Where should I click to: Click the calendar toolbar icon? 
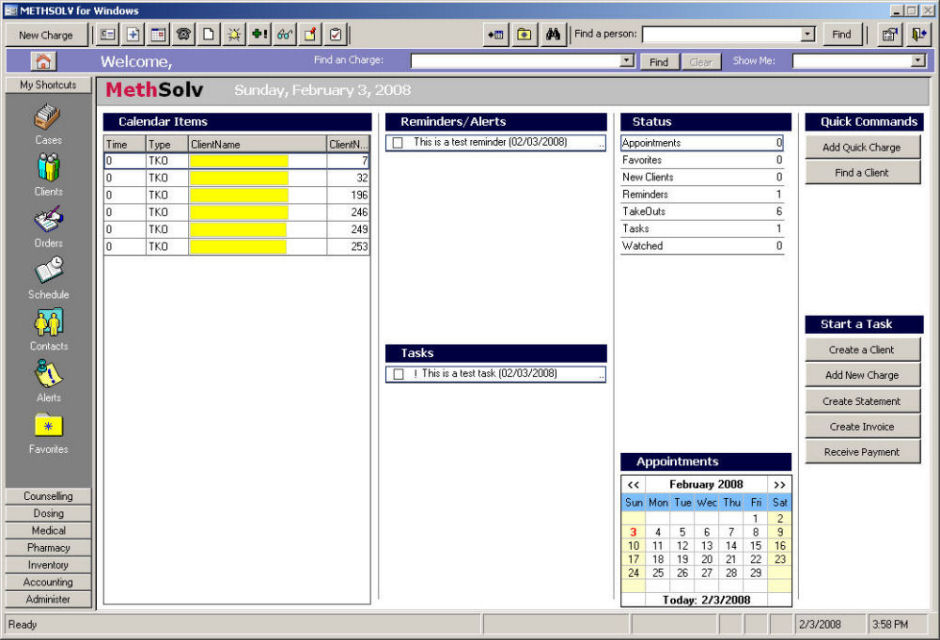point(158,35)
